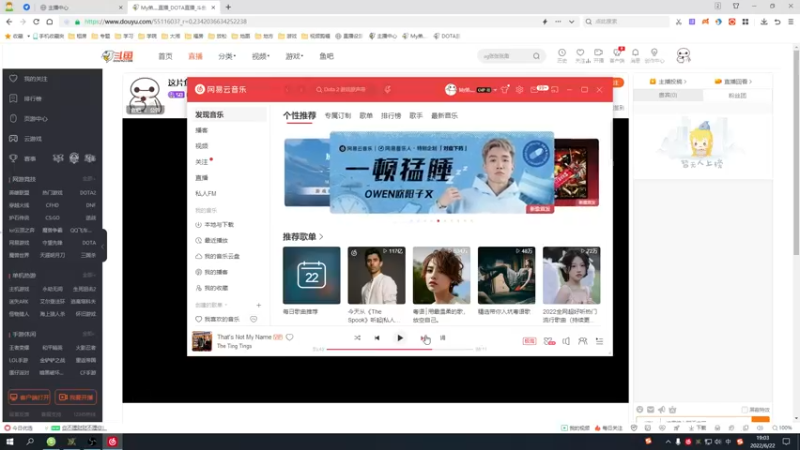Switch to mini player mode icon
This screenshot has height=450, width=800.
coord(555,89)
